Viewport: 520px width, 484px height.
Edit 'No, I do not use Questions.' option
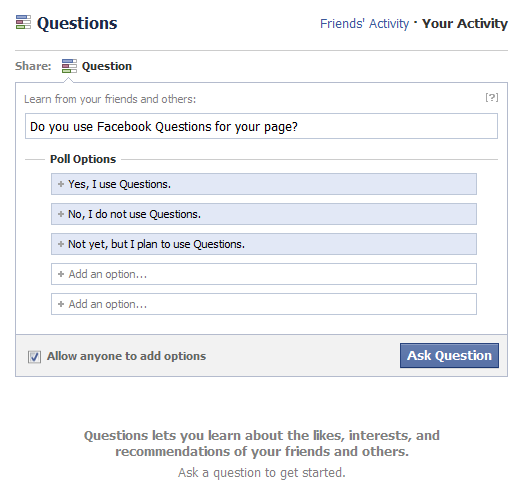pyautogui.click(x=264, y=214)
